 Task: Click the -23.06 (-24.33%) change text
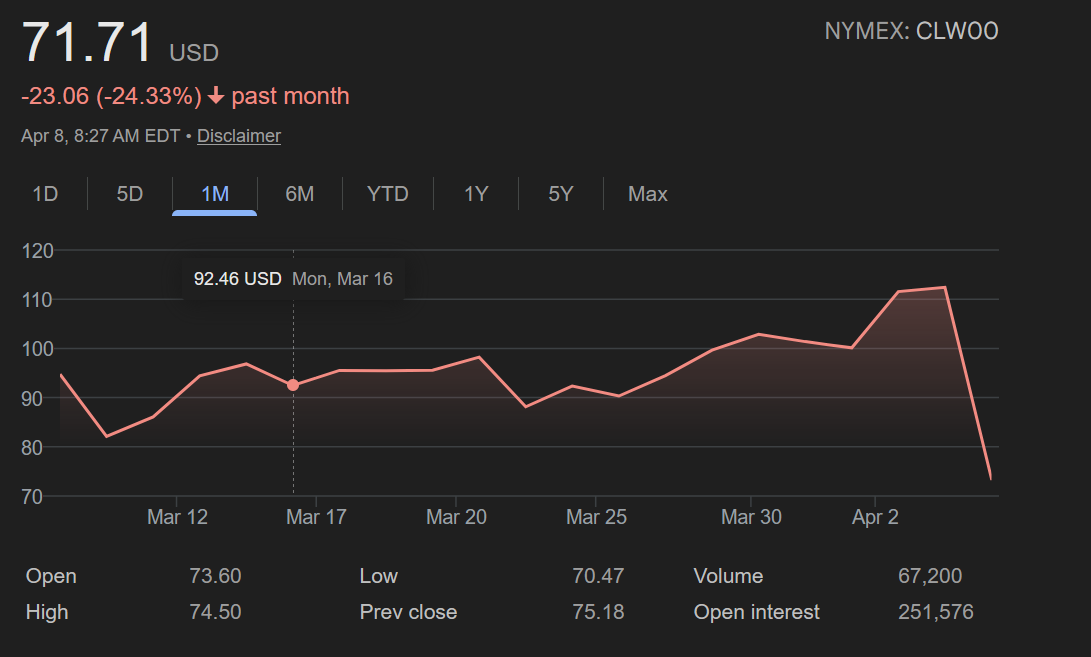tap(111, 96)
